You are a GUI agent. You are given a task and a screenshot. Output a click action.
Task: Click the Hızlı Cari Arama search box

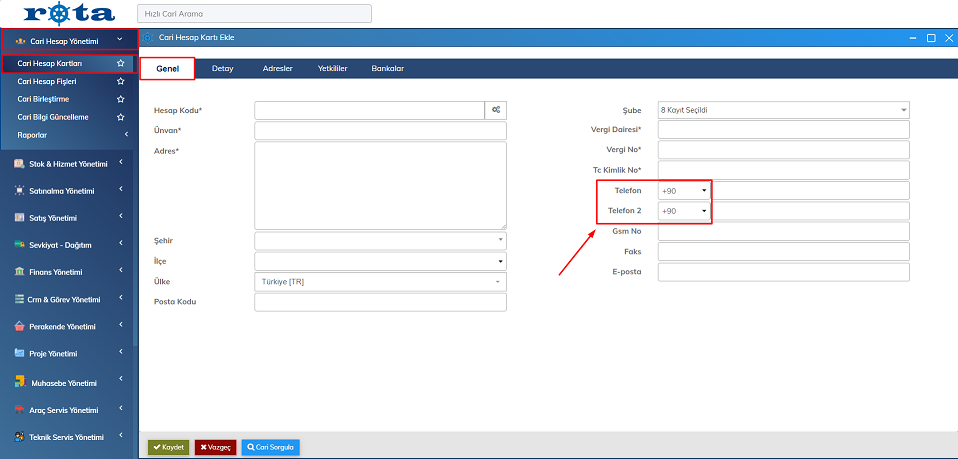[x=254, y=14]
